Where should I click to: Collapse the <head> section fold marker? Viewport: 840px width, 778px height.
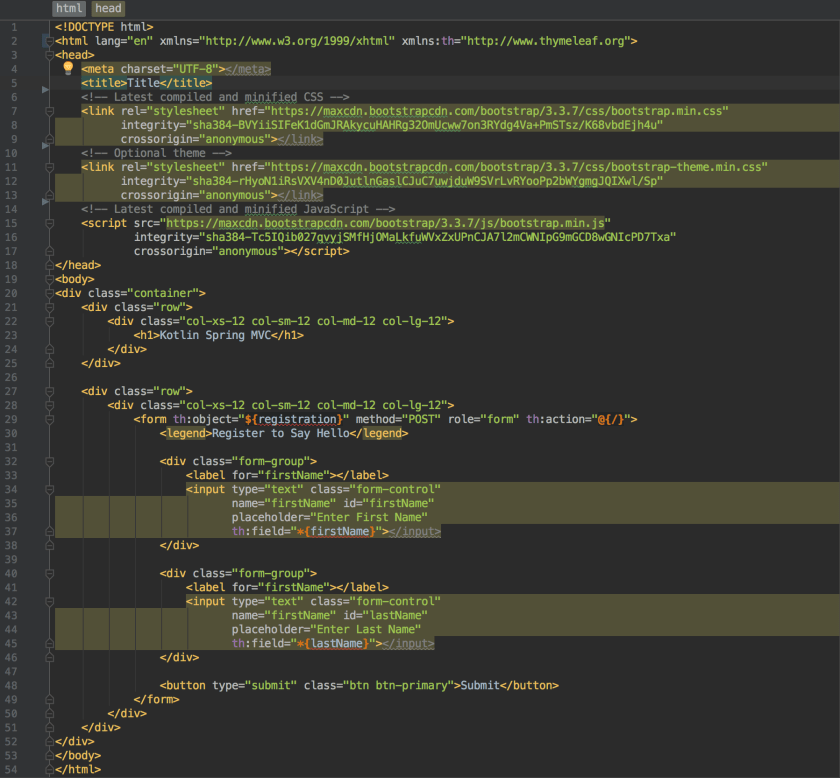47,55
